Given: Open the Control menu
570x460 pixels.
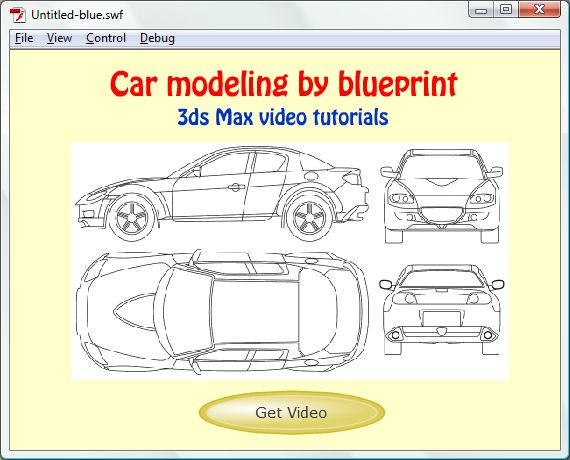Looking at the screenshot, I should [x=106, y=38].
